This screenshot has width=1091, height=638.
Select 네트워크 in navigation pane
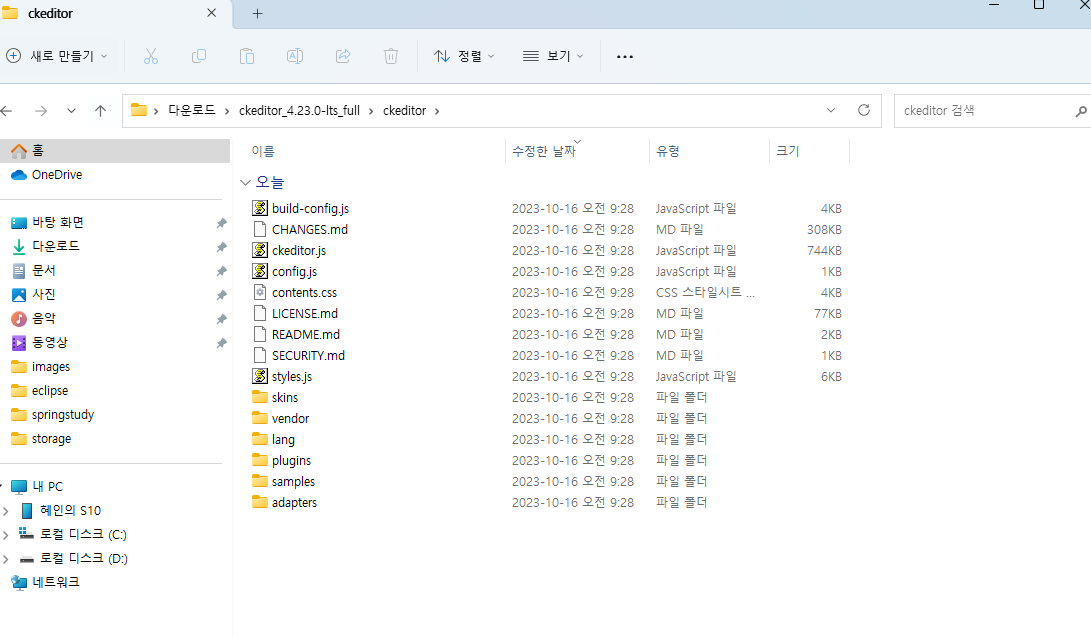[56, 582]
